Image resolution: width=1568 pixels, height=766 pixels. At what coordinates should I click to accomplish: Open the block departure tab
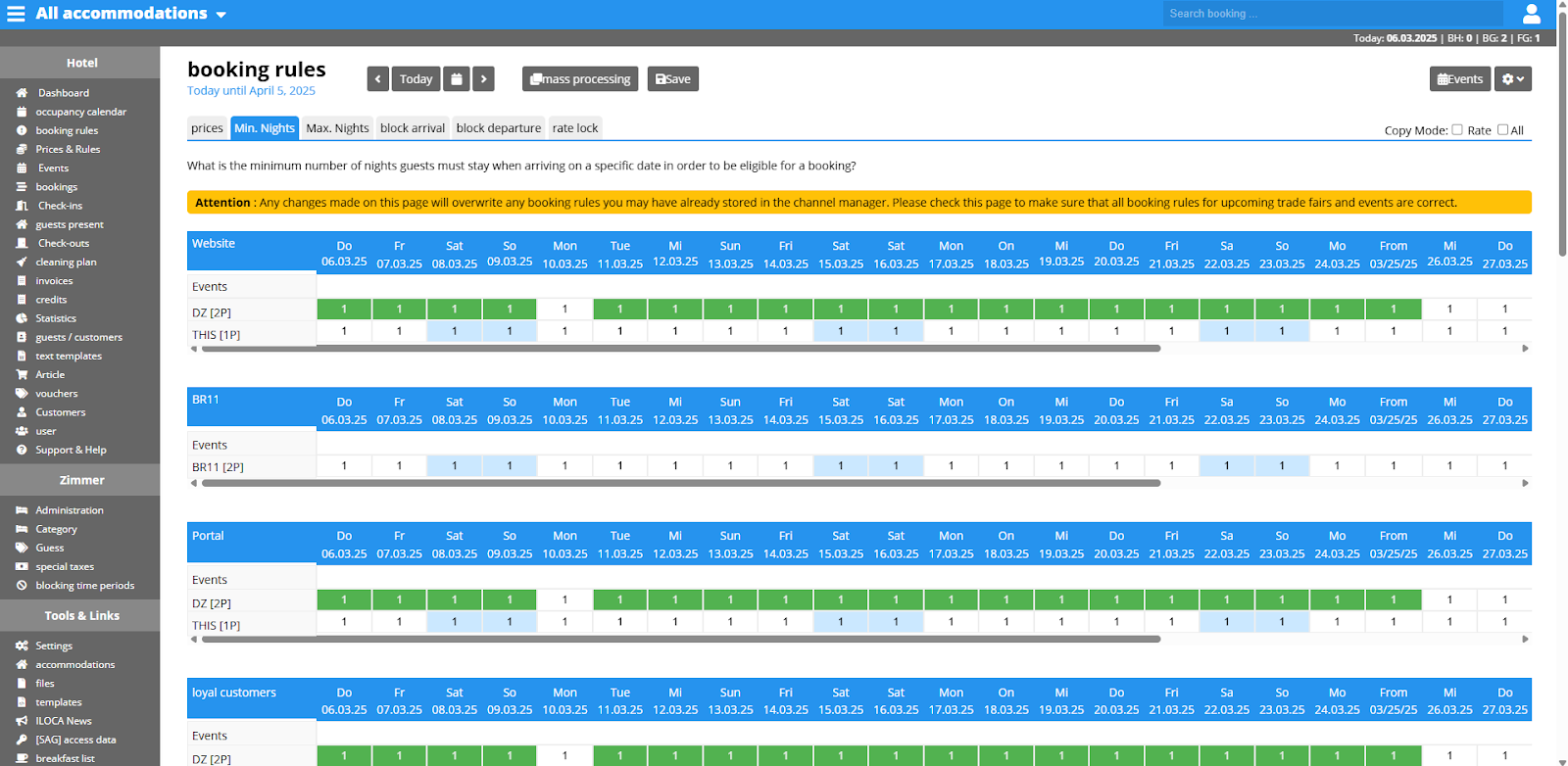498,128
